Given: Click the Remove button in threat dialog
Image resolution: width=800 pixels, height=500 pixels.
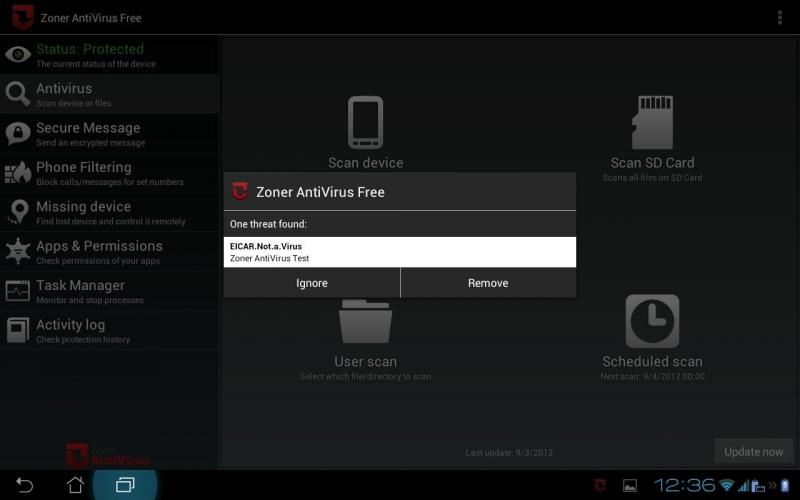Looking at the screenshot, I should [x=488, y=283].
